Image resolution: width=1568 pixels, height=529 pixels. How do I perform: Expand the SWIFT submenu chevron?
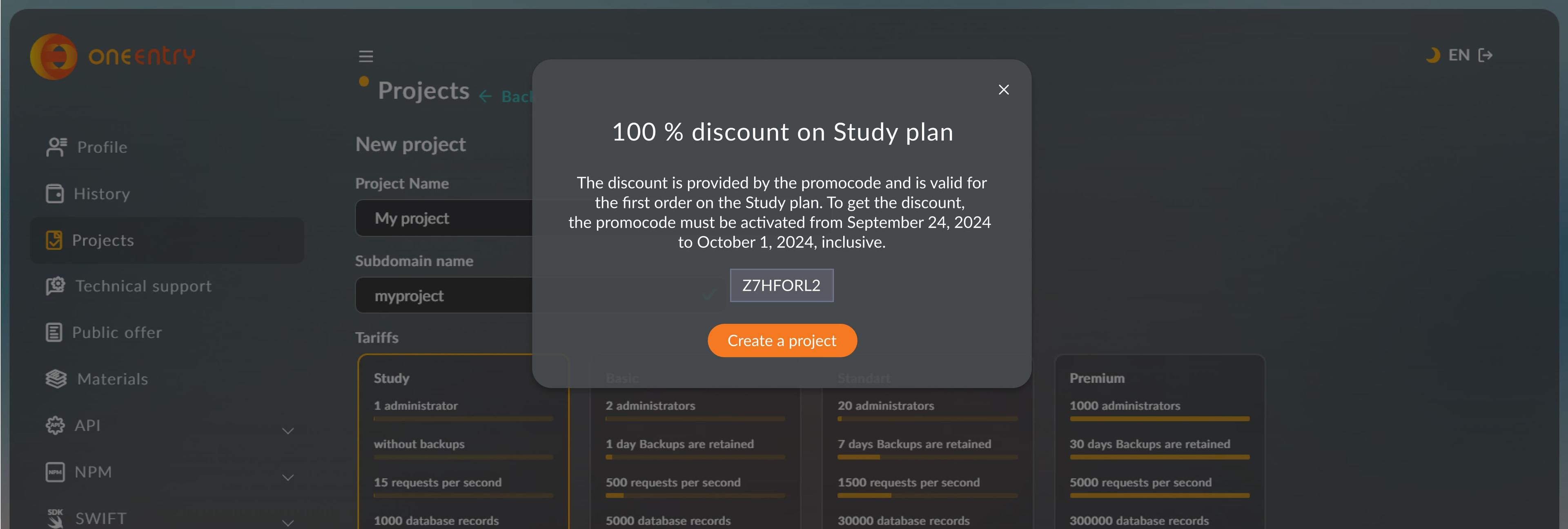point(288,522)
